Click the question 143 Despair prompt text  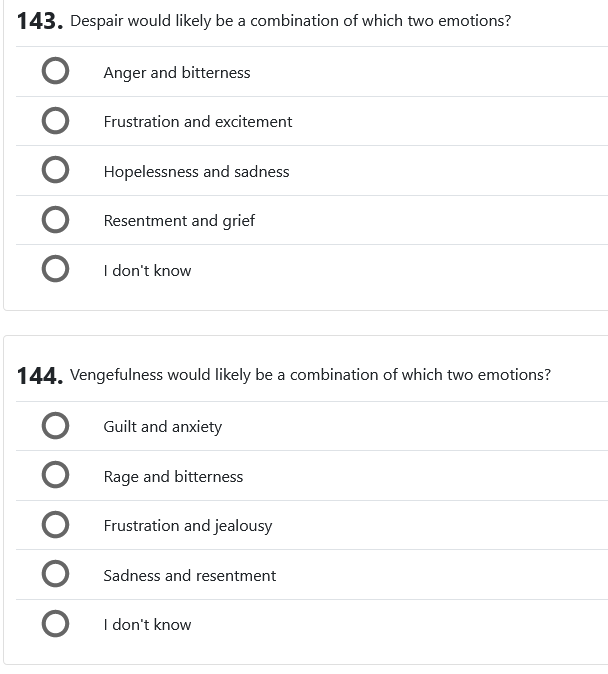[290, 21]
